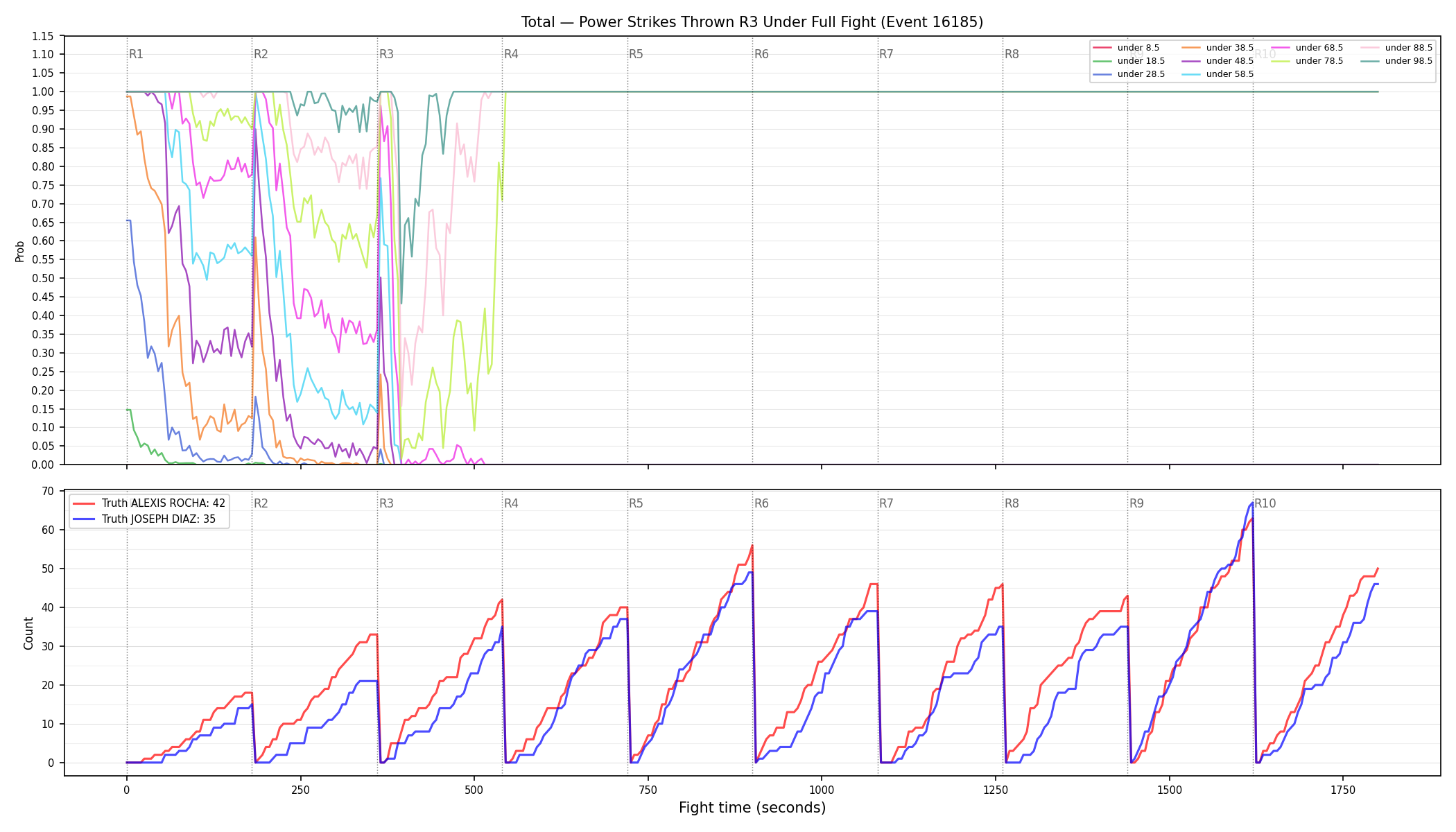Click 'Truth ALEXIS ROCHA: 42' legend entry

149,503
